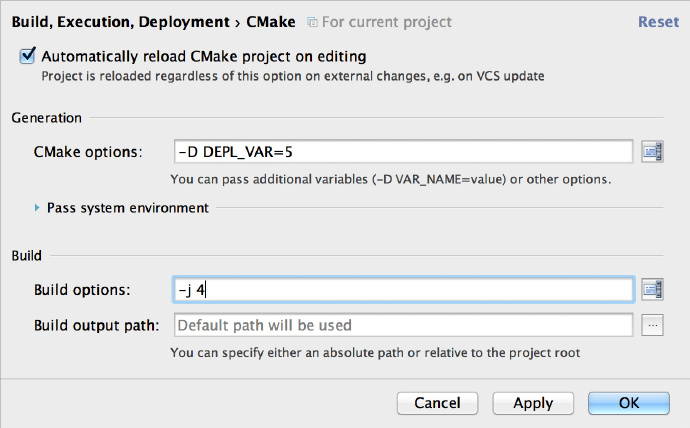Apply the CMake settings changes
This screenshot has width=690, height=428.
tap(533, 403)
